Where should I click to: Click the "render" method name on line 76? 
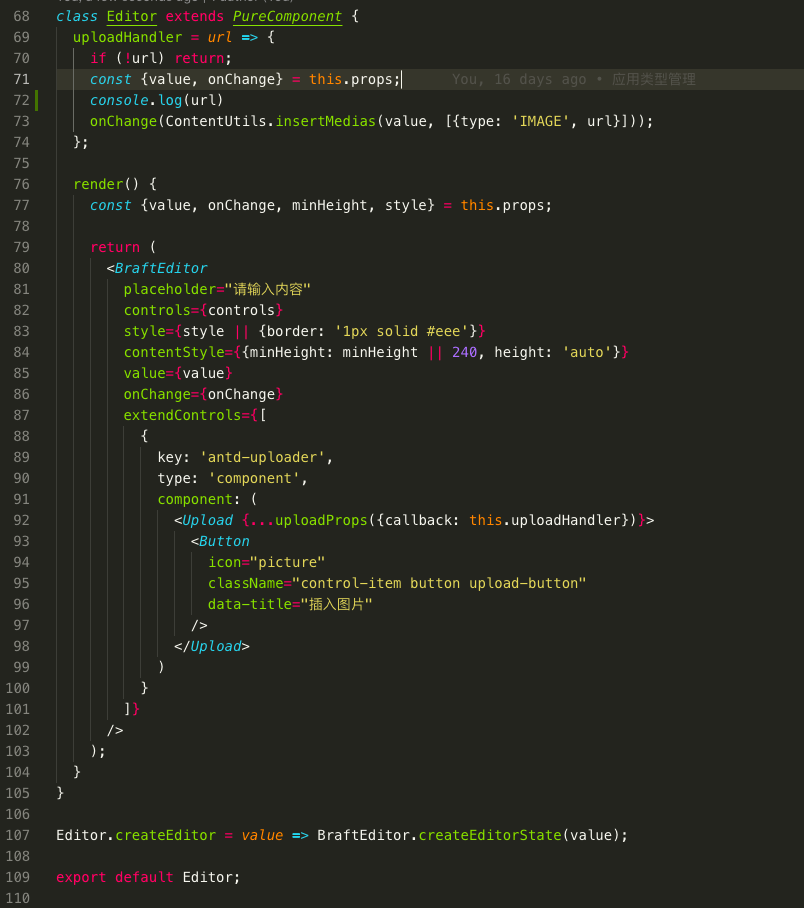pos(98,184)
